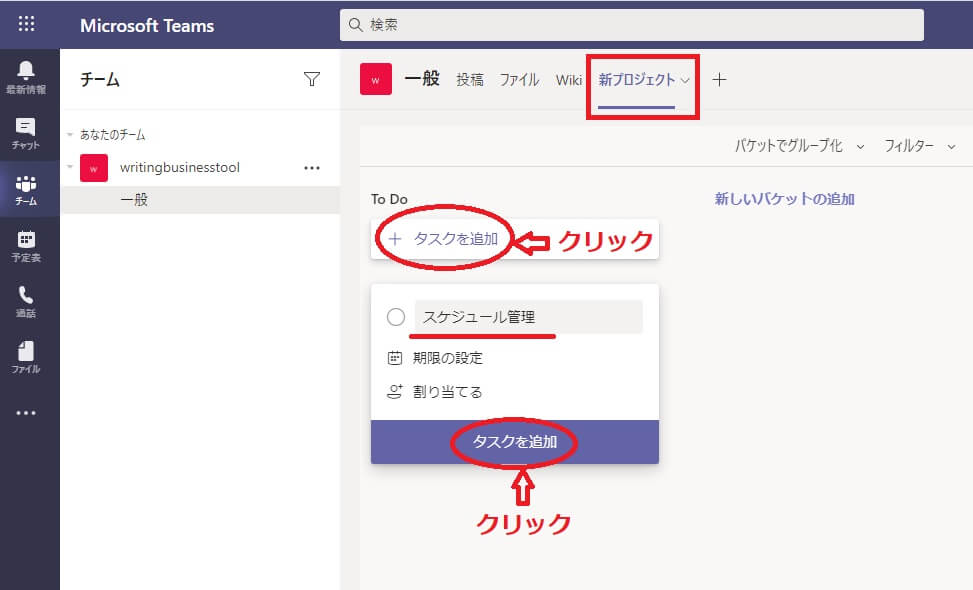
Task: Open the Activity bell icon
Action: 26,75
